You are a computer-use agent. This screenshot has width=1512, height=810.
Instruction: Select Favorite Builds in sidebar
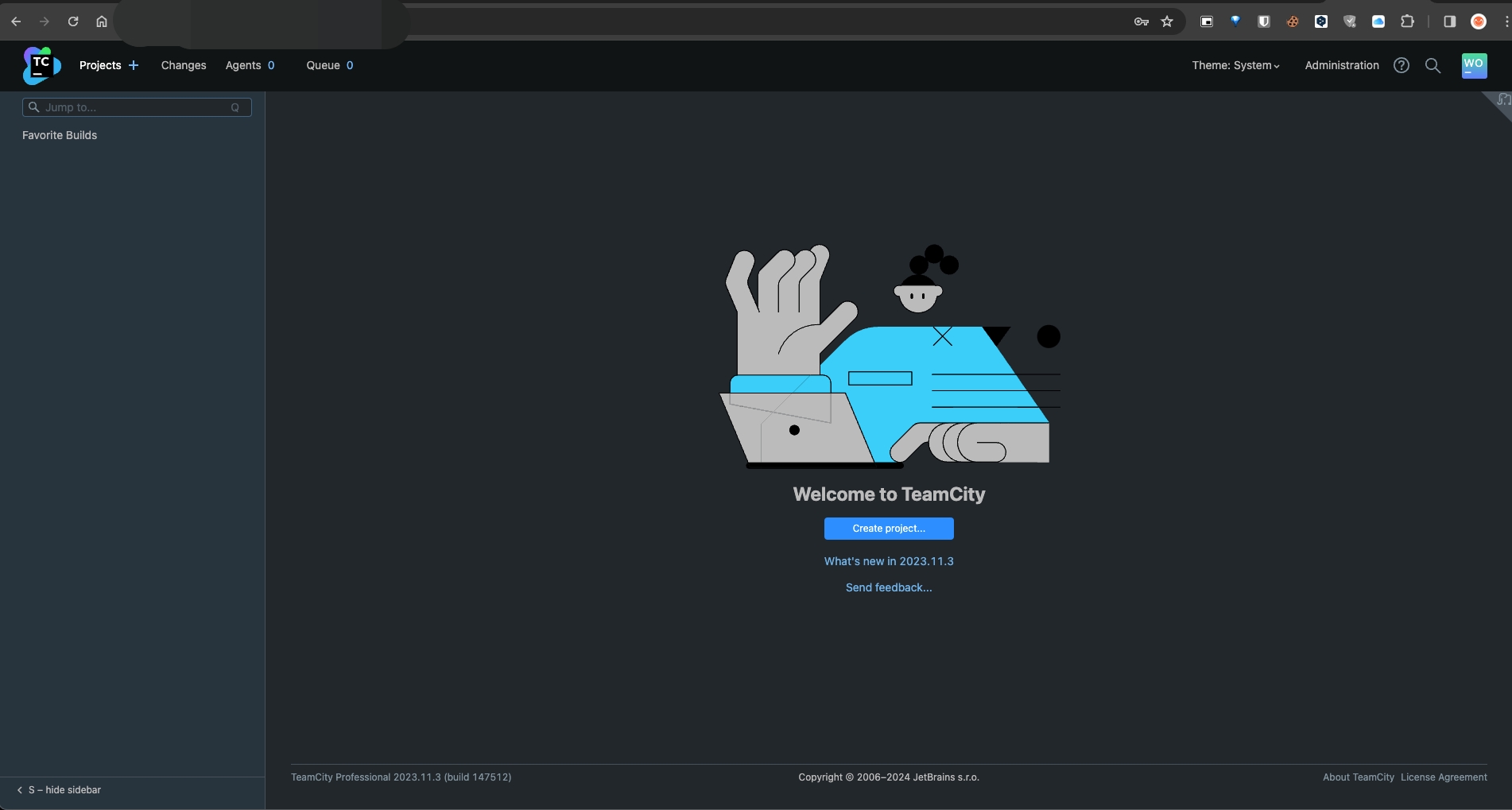pos(60,135)
